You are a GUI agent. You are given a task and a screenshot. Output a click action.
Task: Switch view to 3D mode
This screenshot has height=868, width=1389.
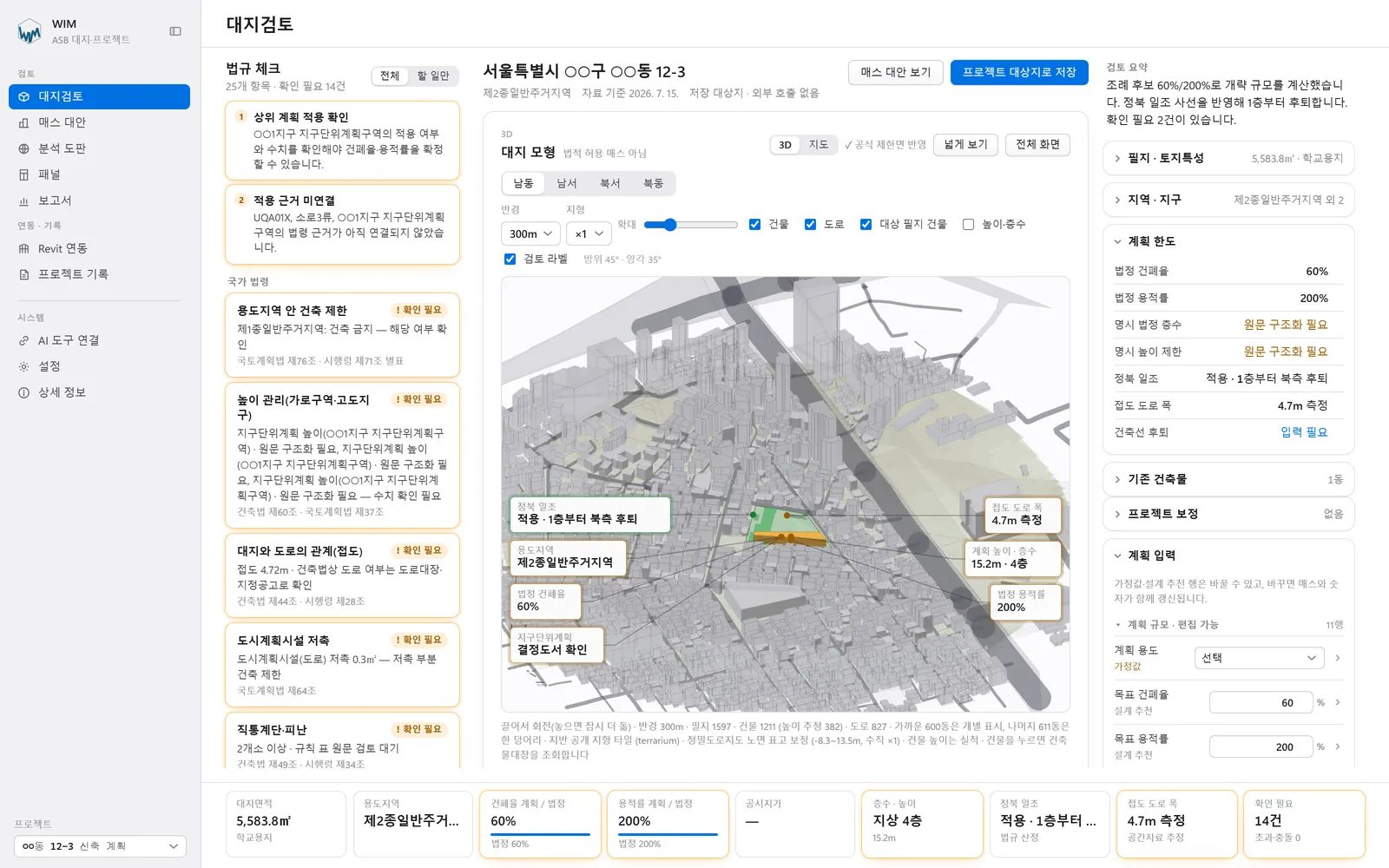[x=785, y=145]
